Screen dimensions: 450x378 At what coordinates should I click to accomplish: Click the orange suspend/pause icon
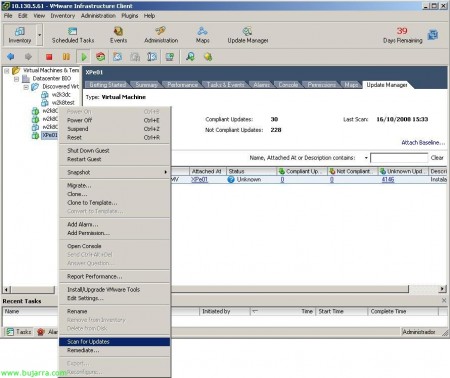[x=66, y=57]
